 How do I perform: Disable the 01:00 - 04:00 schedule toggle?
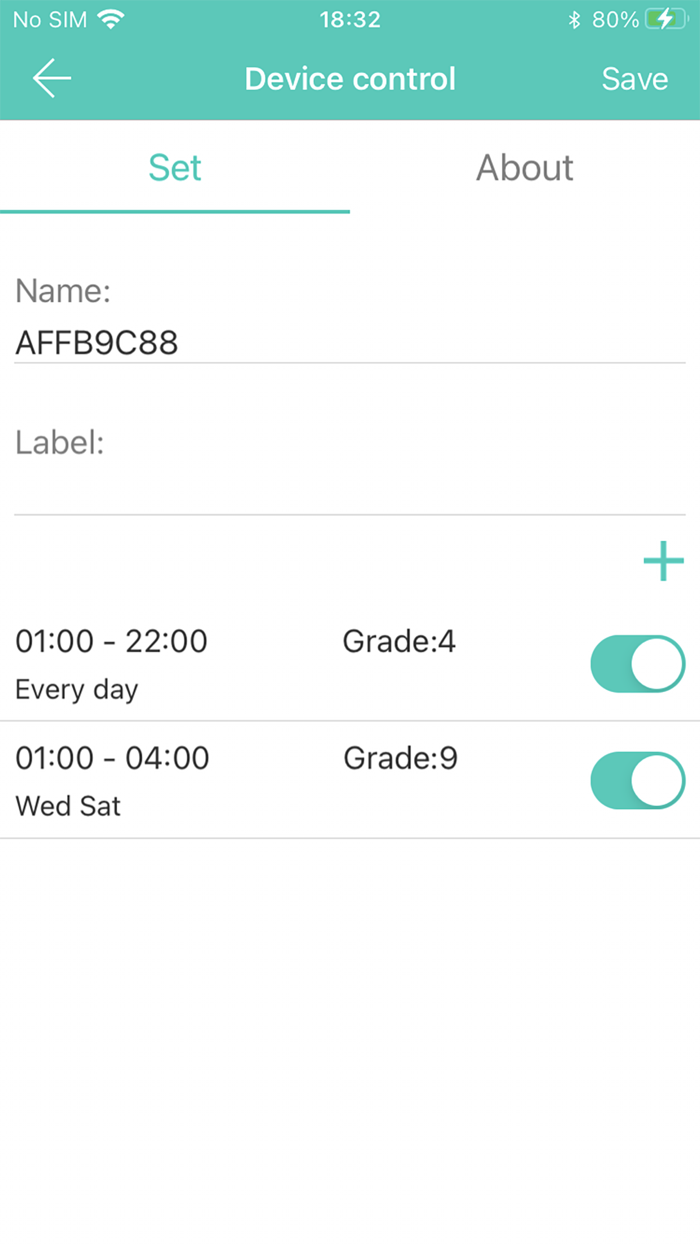tap(637, 780)
